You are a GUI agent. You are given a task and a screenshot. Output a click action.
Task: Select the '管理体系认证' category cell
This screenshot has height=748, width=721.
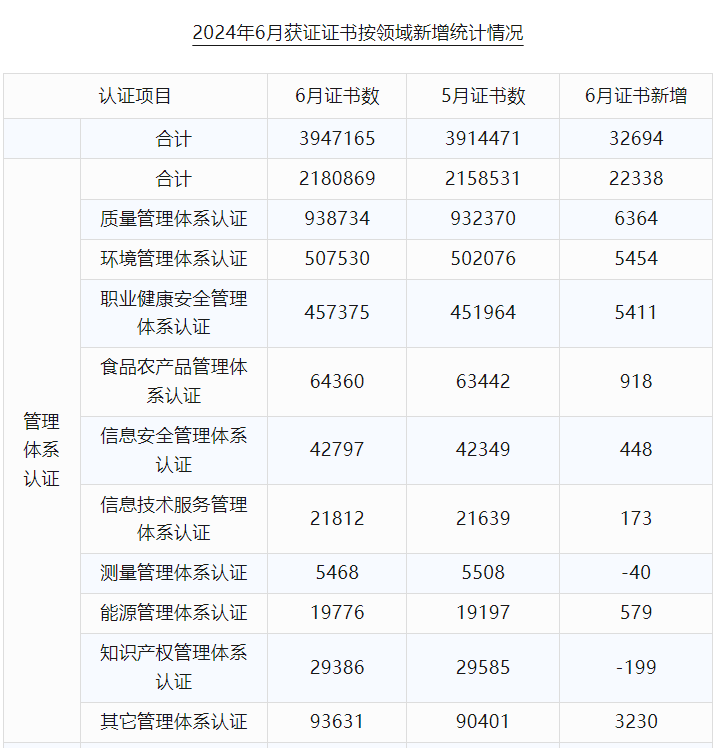click(42, 450)
